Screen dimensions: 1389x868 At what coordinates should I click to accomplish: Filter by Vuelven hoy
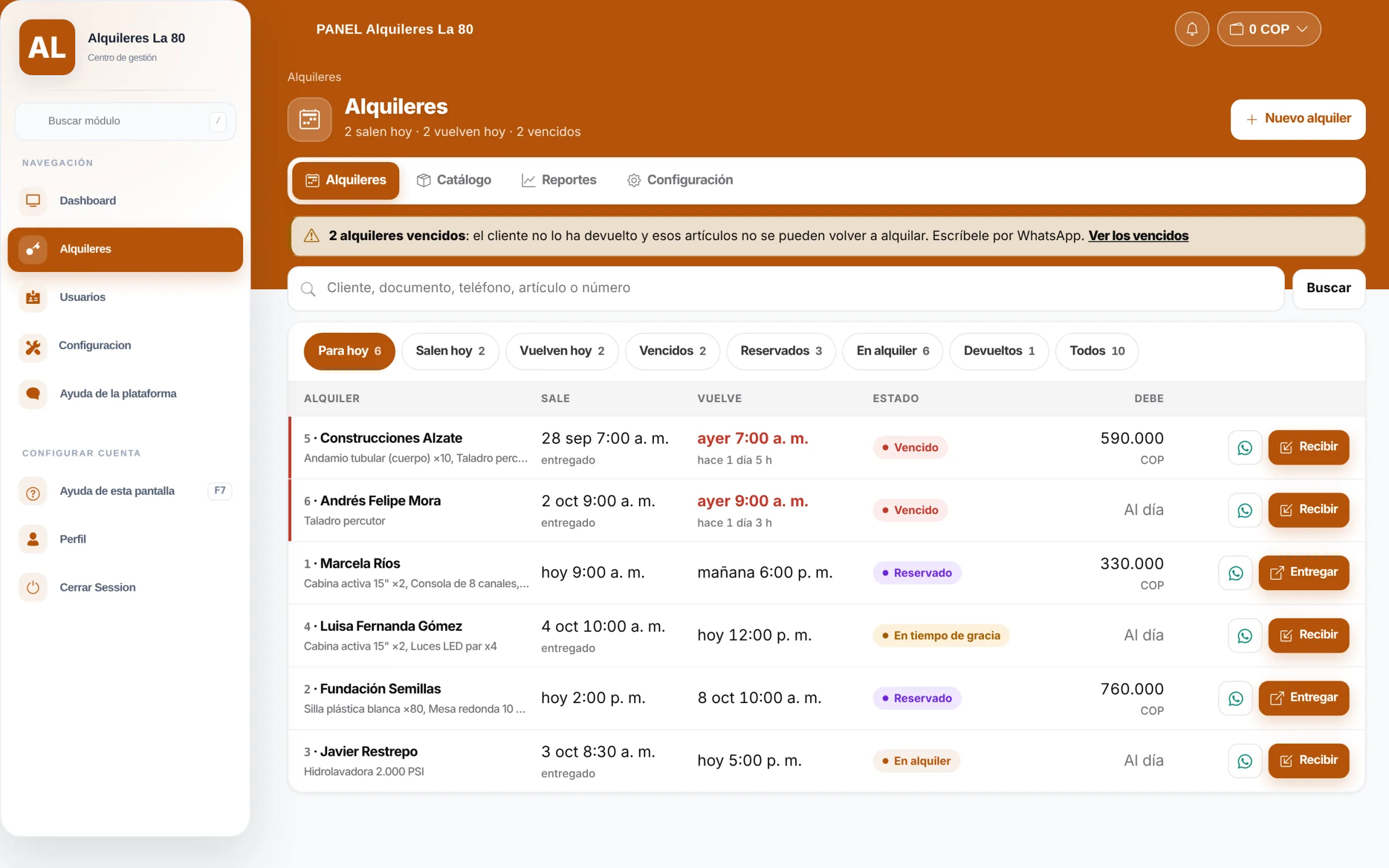point(562,351)
